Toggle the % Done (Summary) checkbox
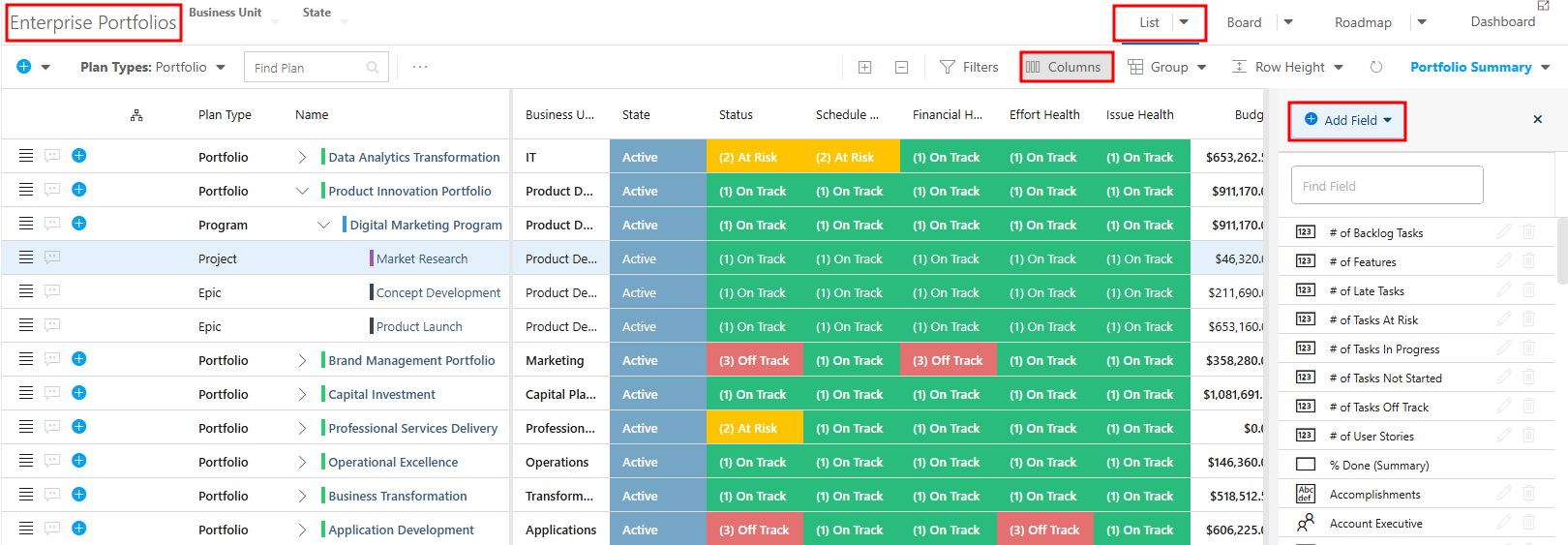This screenshot has height=545, width=1568. point(1306,465)
